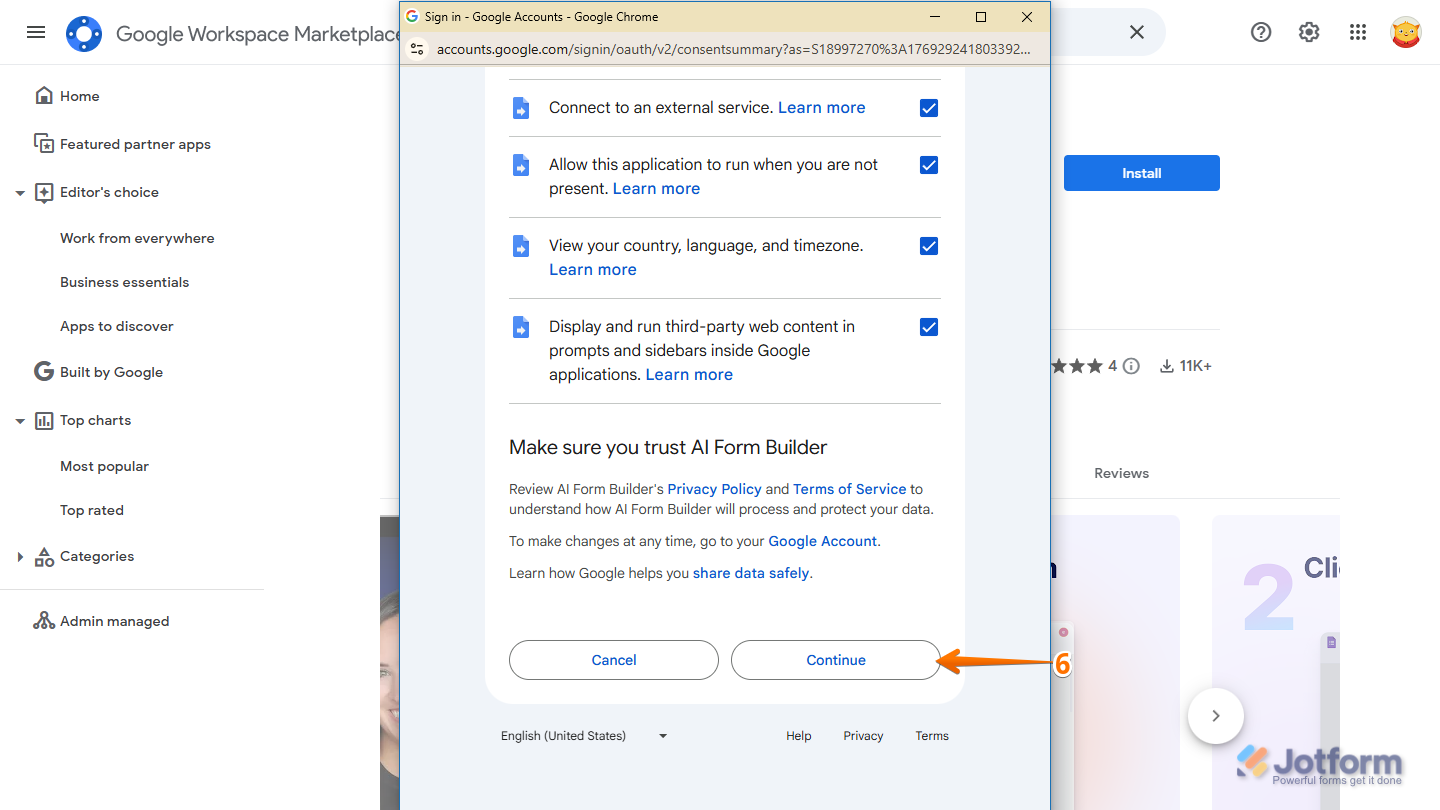Image resolution: width=1440 pixels, height=810 pixels.
Task: Open AI Form Builder's Privacy Policy
Action: 714,489
